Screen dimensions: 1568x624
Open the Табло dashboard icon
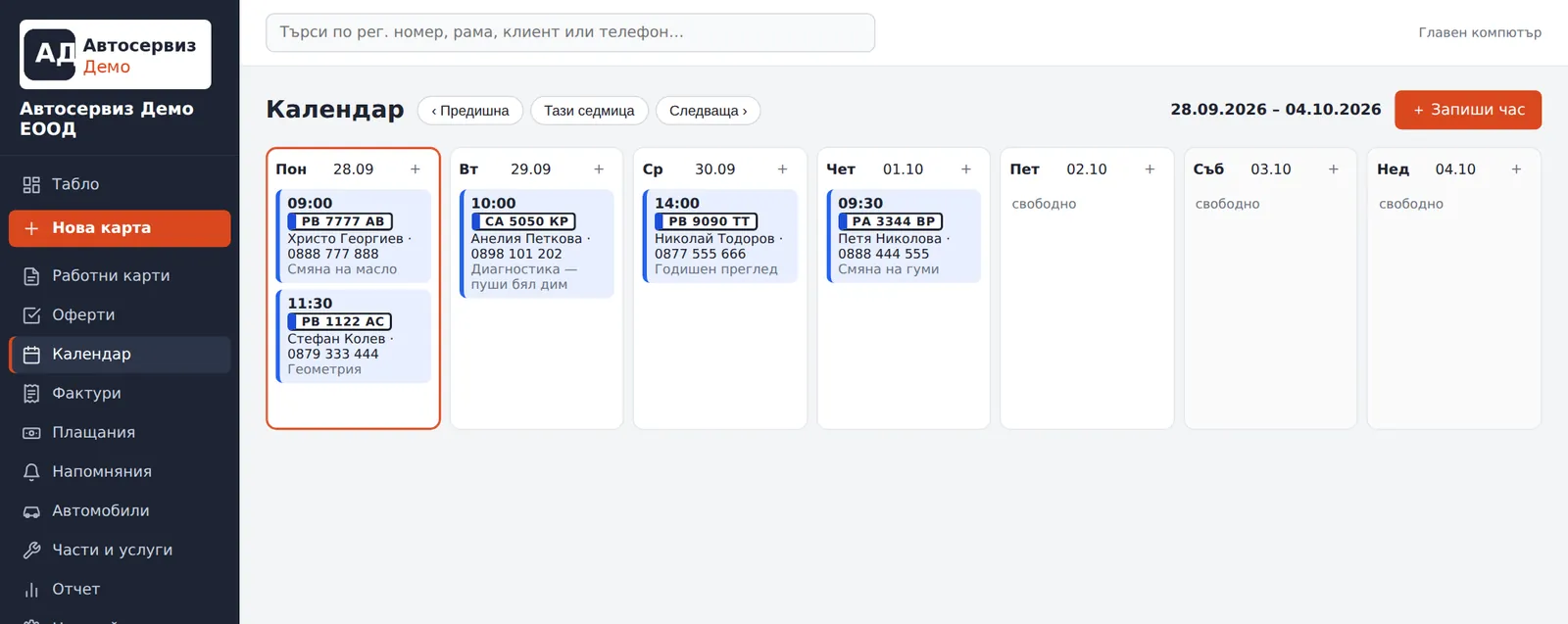[x=31, y=184]
